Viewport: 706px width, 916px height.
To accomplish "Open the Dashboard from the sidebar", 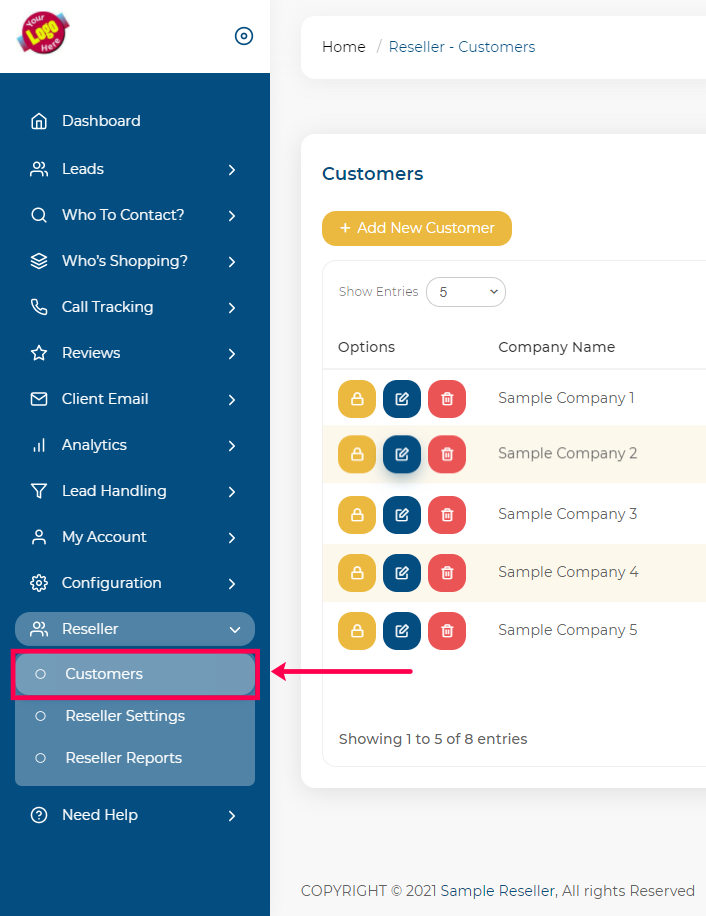I will (100, 121).
